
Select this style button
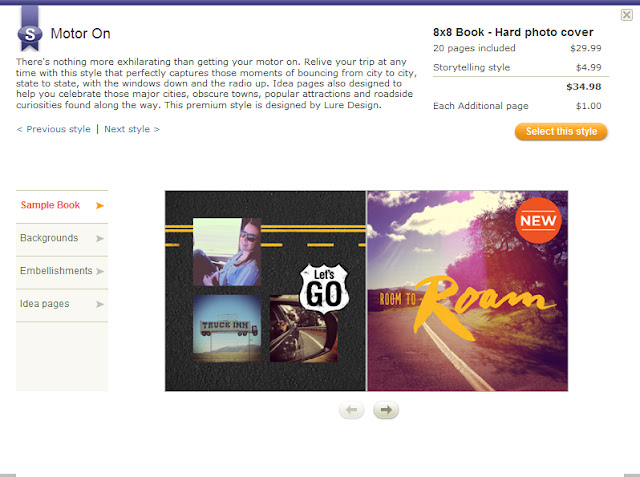561,131
